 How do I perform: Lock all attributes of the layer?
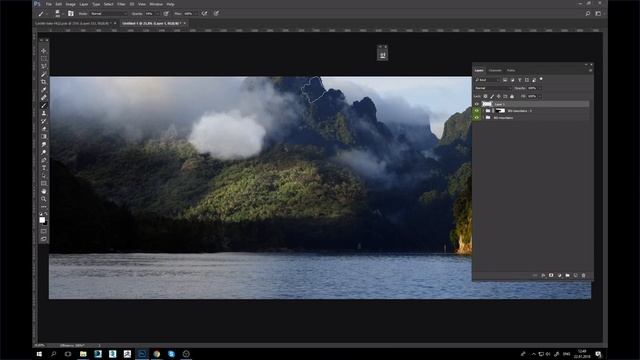512,96
